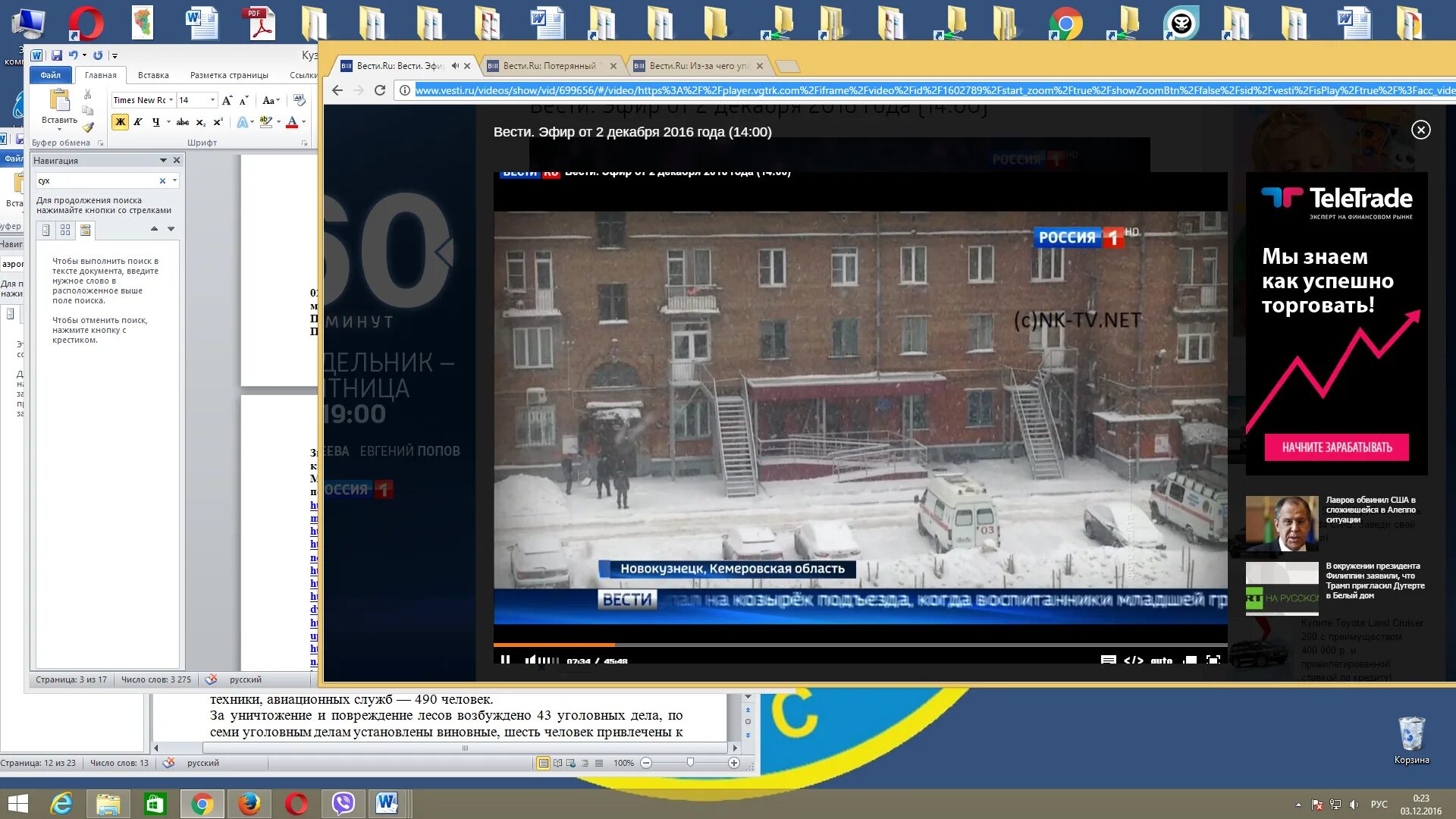Toggle video fullscreen mode

[1213, 660]
